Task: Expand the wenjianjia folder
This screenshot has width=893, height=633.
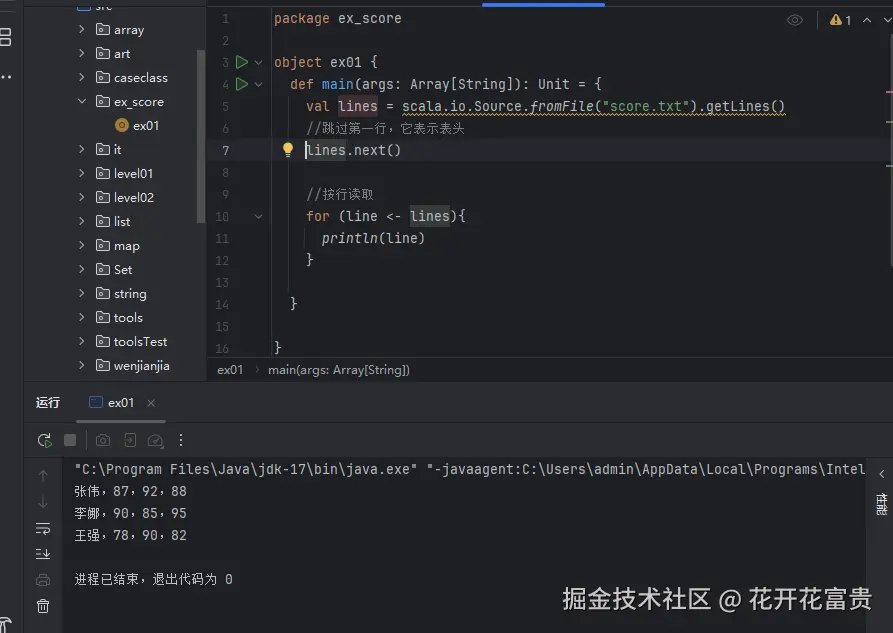Action: pos(81,365)
